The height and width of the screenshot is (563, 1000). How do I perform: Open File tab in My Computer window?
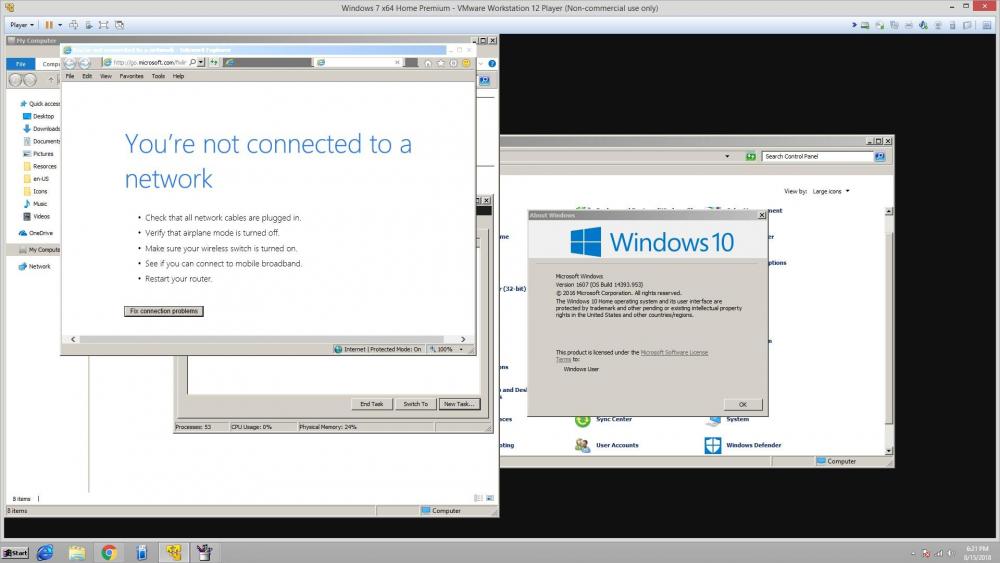coord(20,64)
